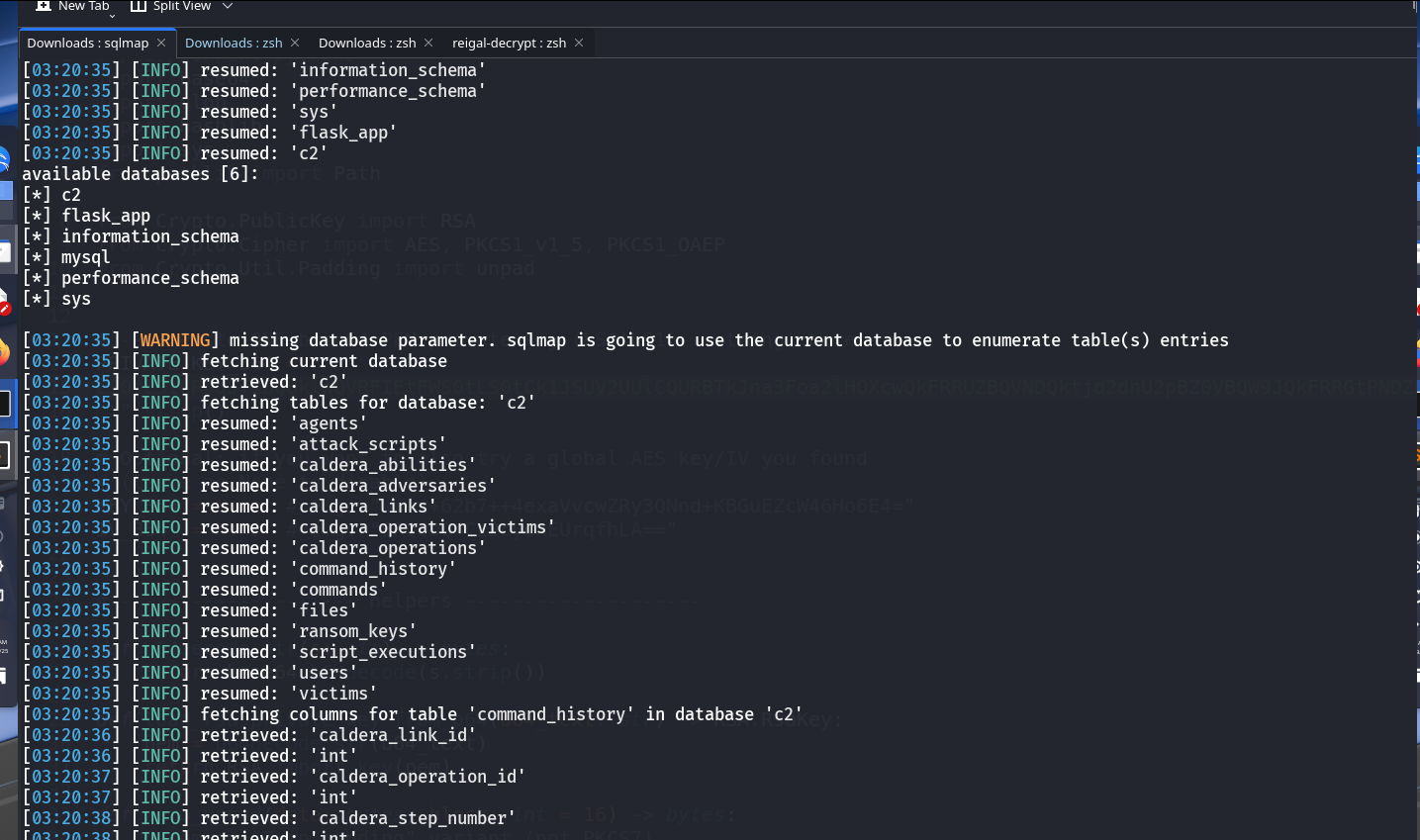Image resolution: width=1420 pixels, height=840 pixels.
Task: Click the New Tab icon
Action: 44,6
